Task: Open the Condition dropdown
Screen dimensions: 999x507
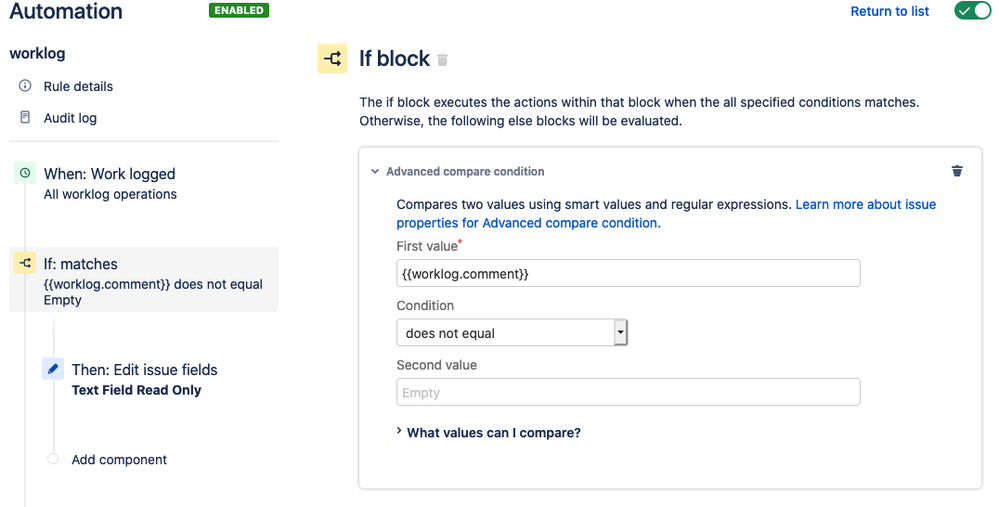Action: coord(511,333)
